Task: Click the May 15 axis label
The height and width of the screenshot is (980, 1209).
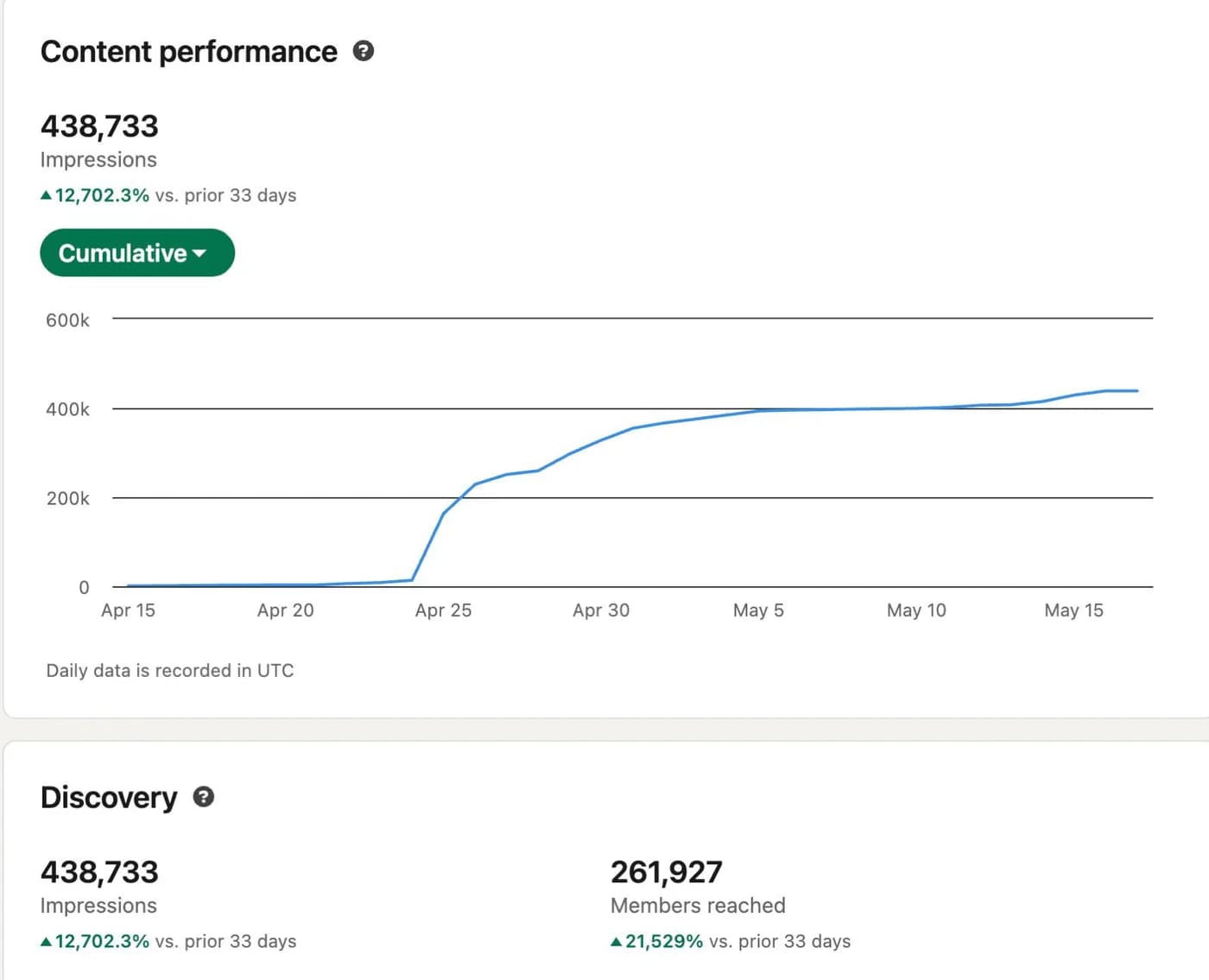Action: point(1073,610)
